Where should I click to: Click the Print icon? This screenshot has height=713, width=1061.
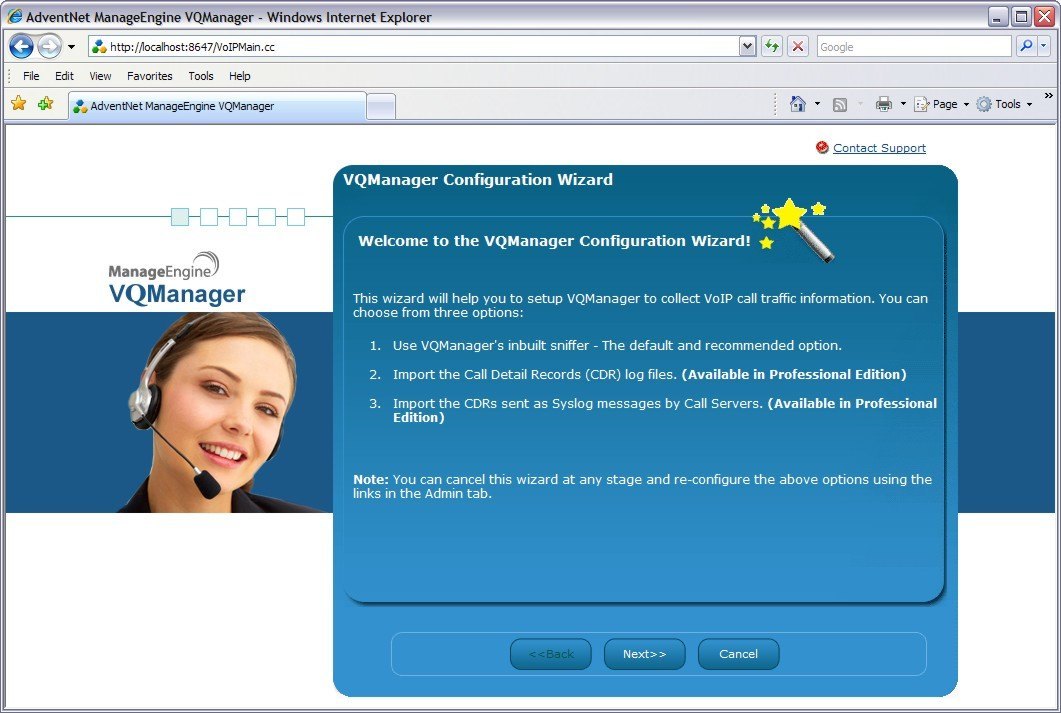pyautogui.click(x=884, y=104)
